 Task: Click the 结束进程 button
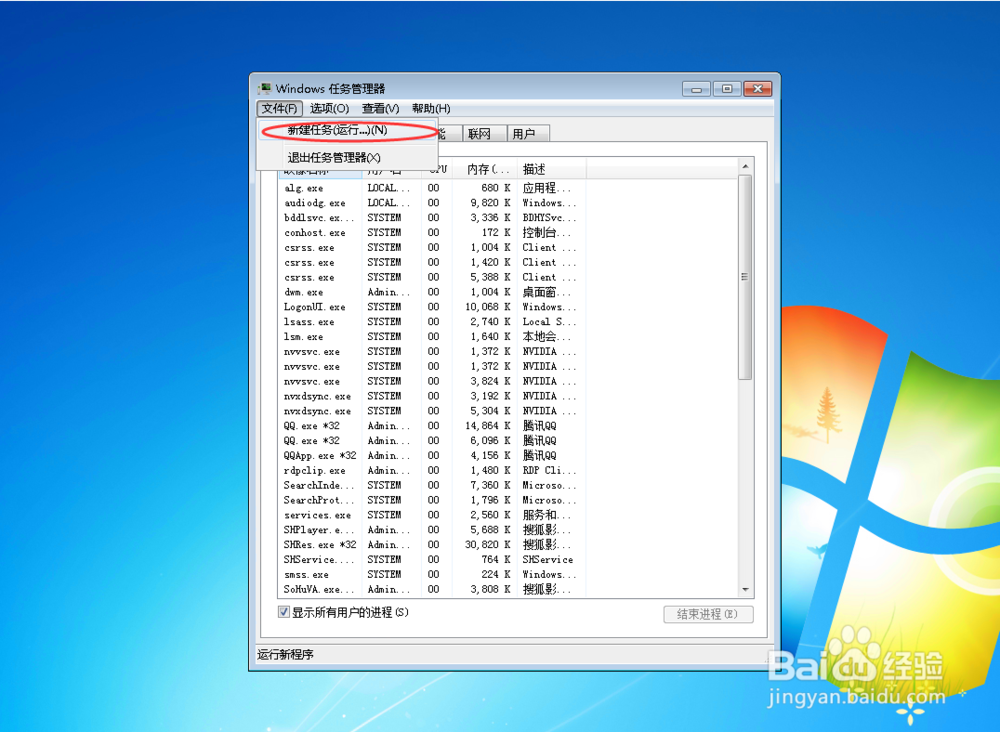pos(708,613)
